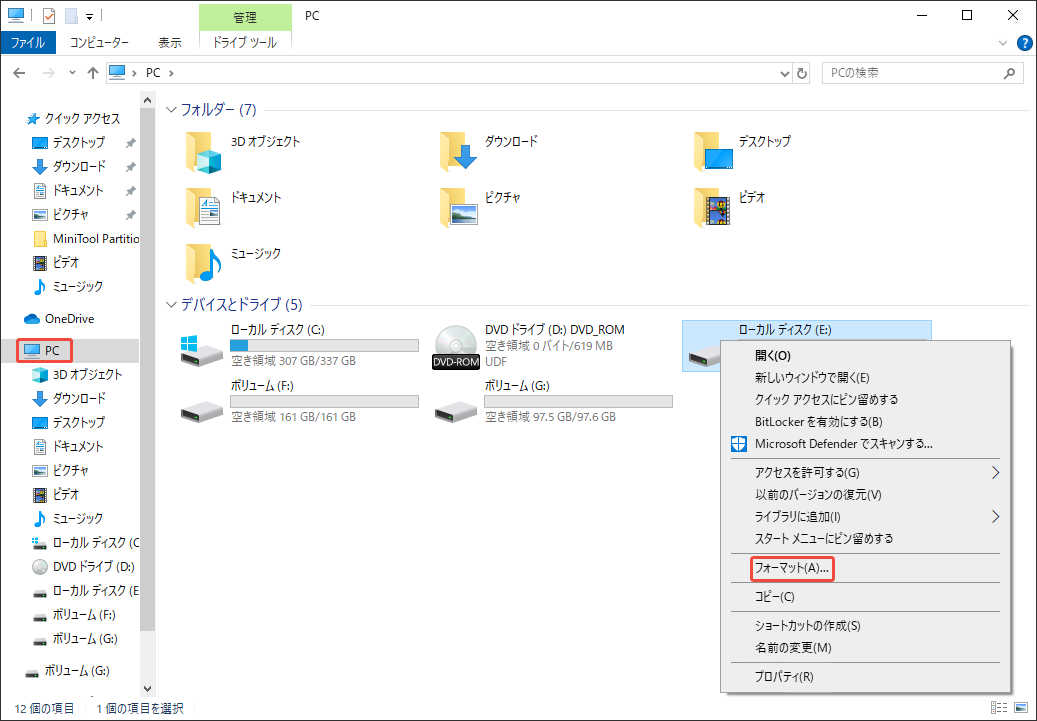Screen dimensions: 1037x721
Task: Open recent locations dropdown arrow
Action: pyautogui.click(x=72, y=73)
